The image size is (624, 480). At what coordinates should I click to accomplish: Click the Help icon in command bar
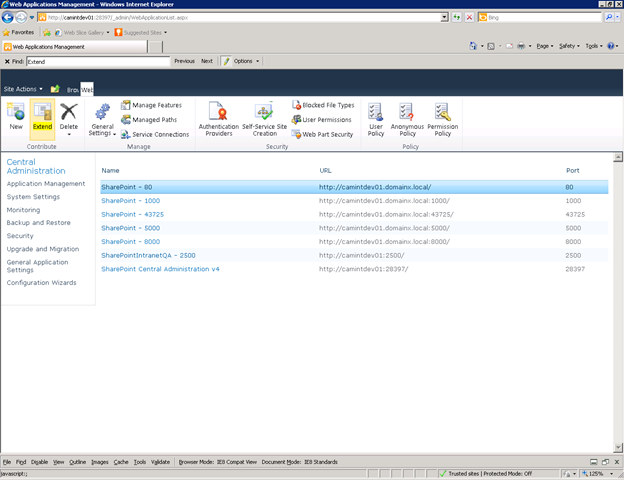(x=610, y=46)
